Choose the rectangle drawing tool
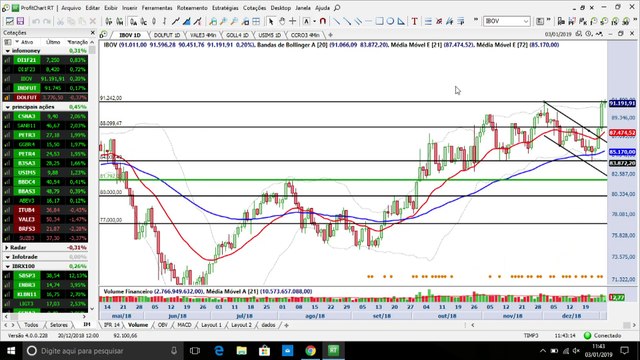 (x=380, y=21)
